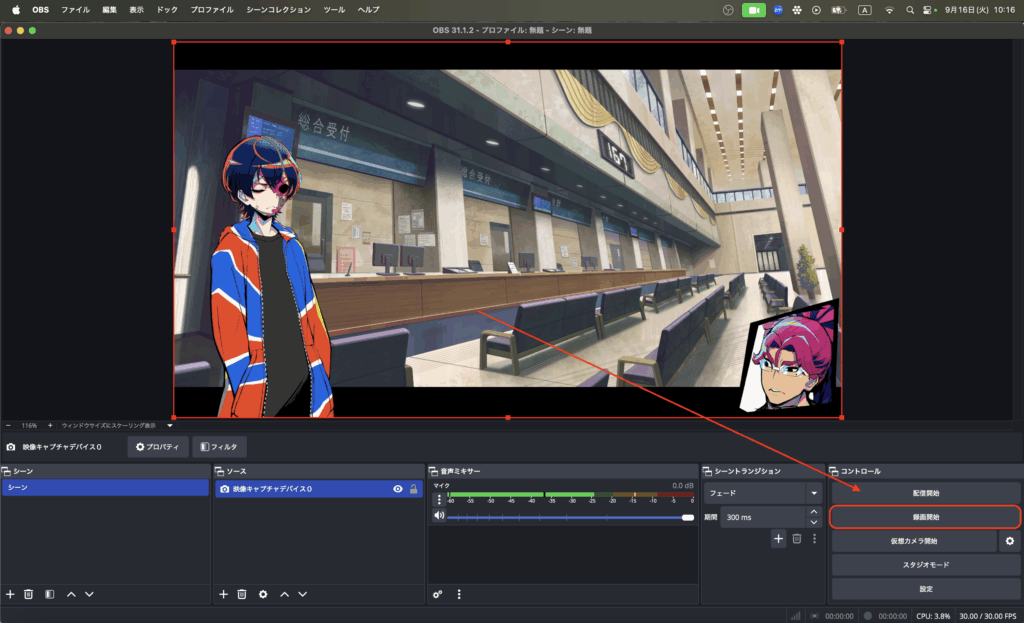Expand the フェード transition dropdown
Screen dimensions: 1024x623
(813, 493)
